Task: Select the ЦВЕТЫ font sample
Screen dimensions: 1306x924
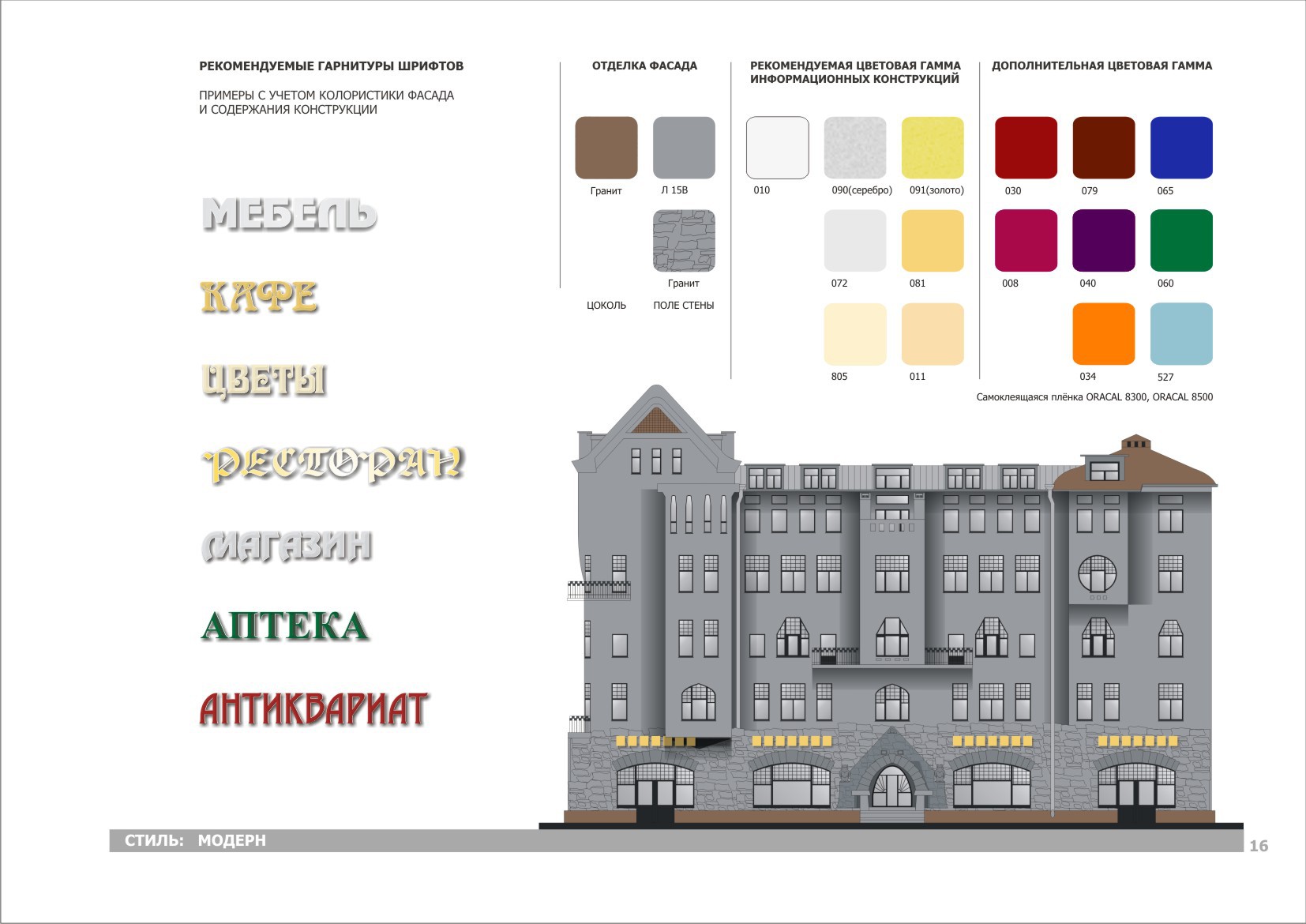Action: pyautogui.click(x=264, y=380)
